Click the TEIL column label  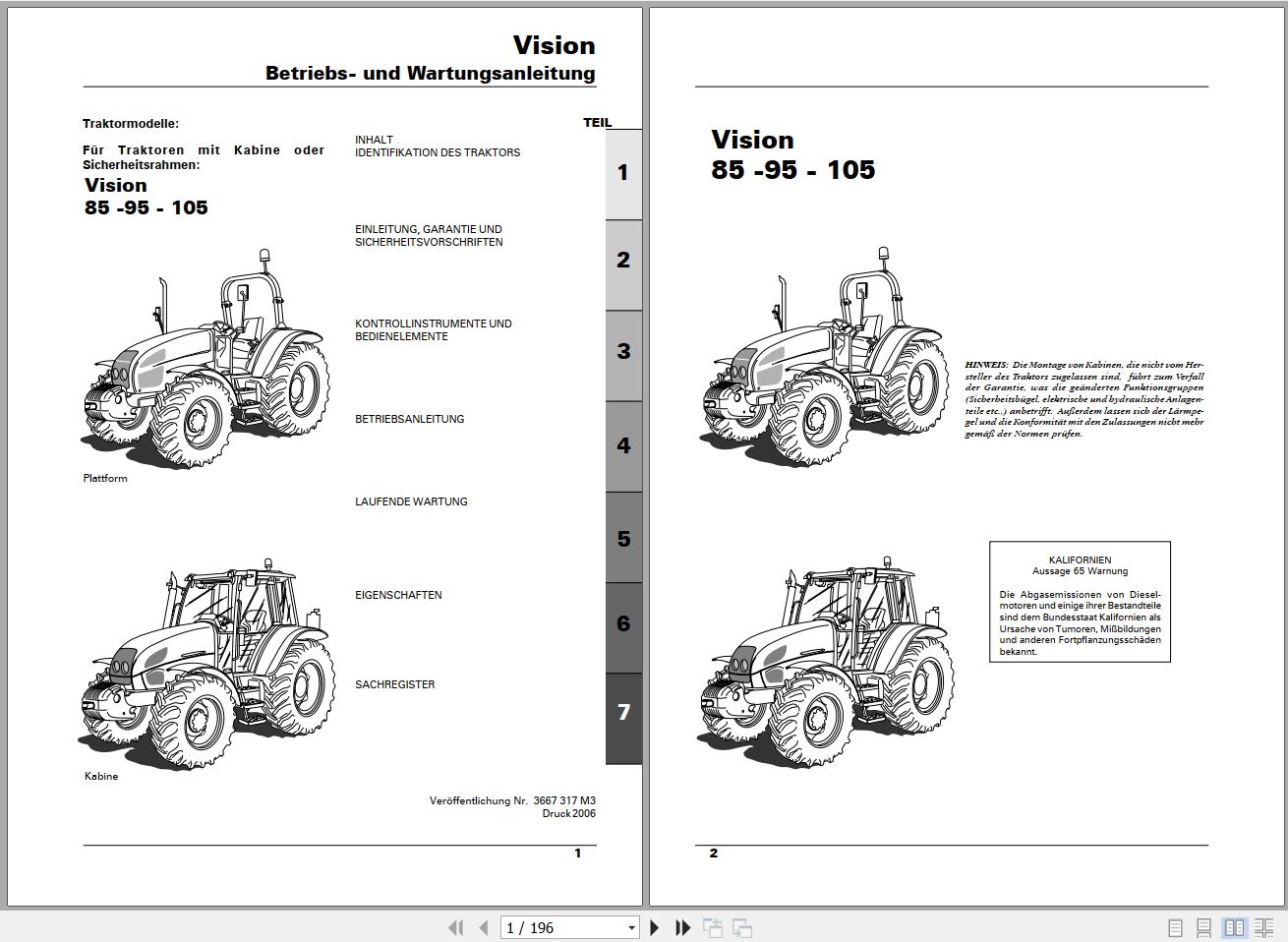[x=597, y=123]
